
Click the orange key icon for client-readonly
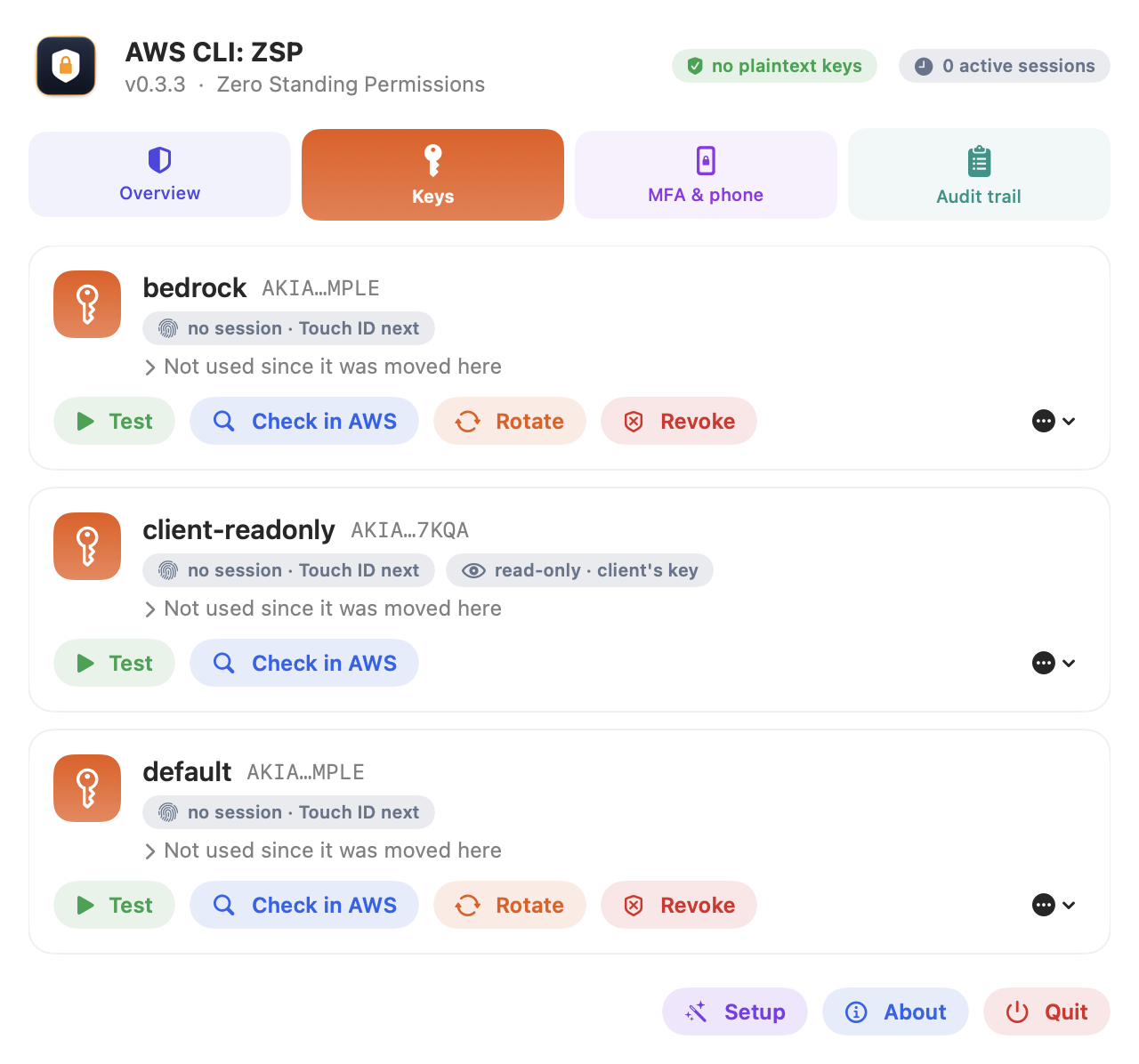87,546
